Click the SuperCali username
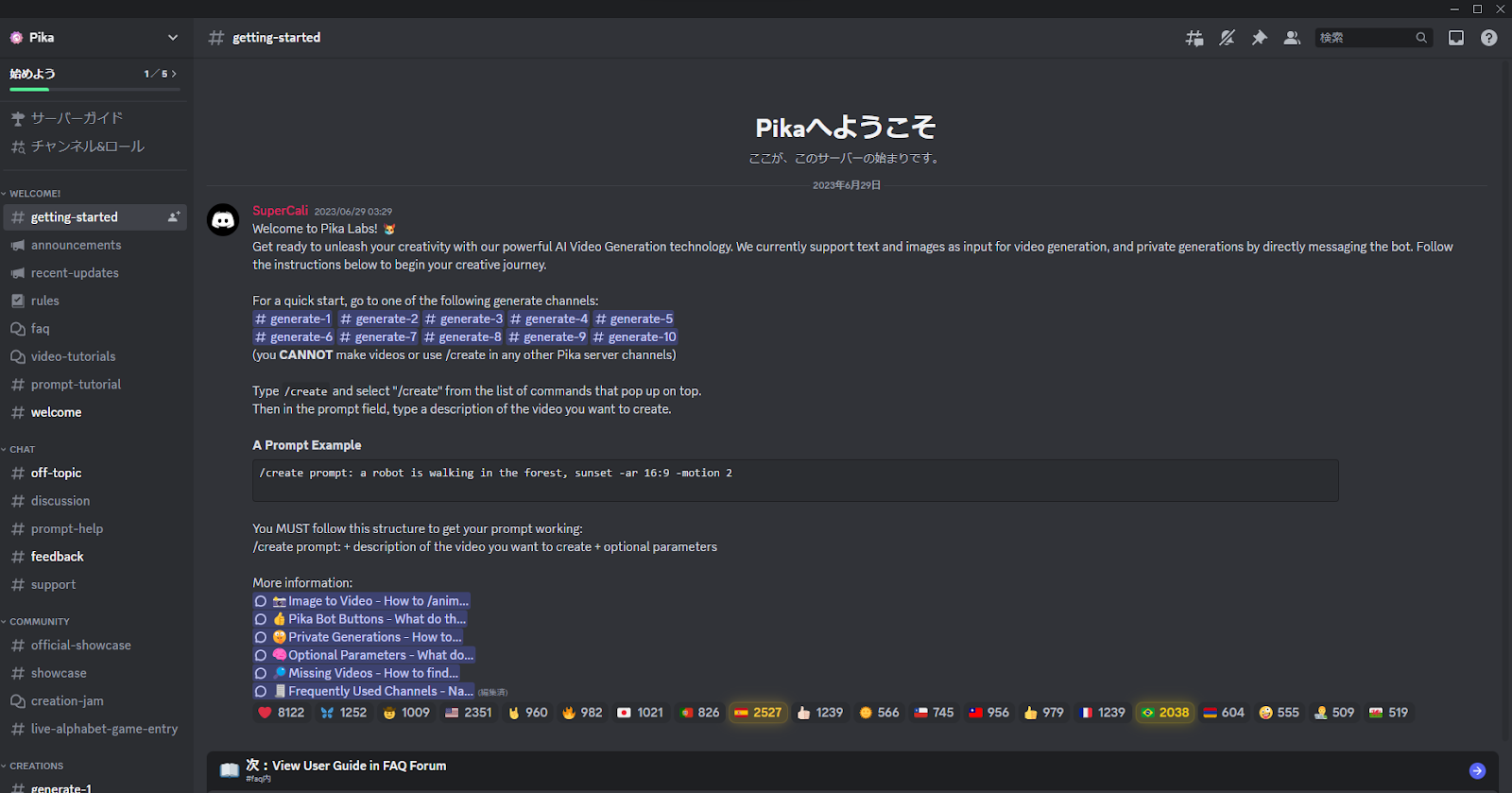Viewport: 1512px width, 793px height. click(x=280, y=211)
